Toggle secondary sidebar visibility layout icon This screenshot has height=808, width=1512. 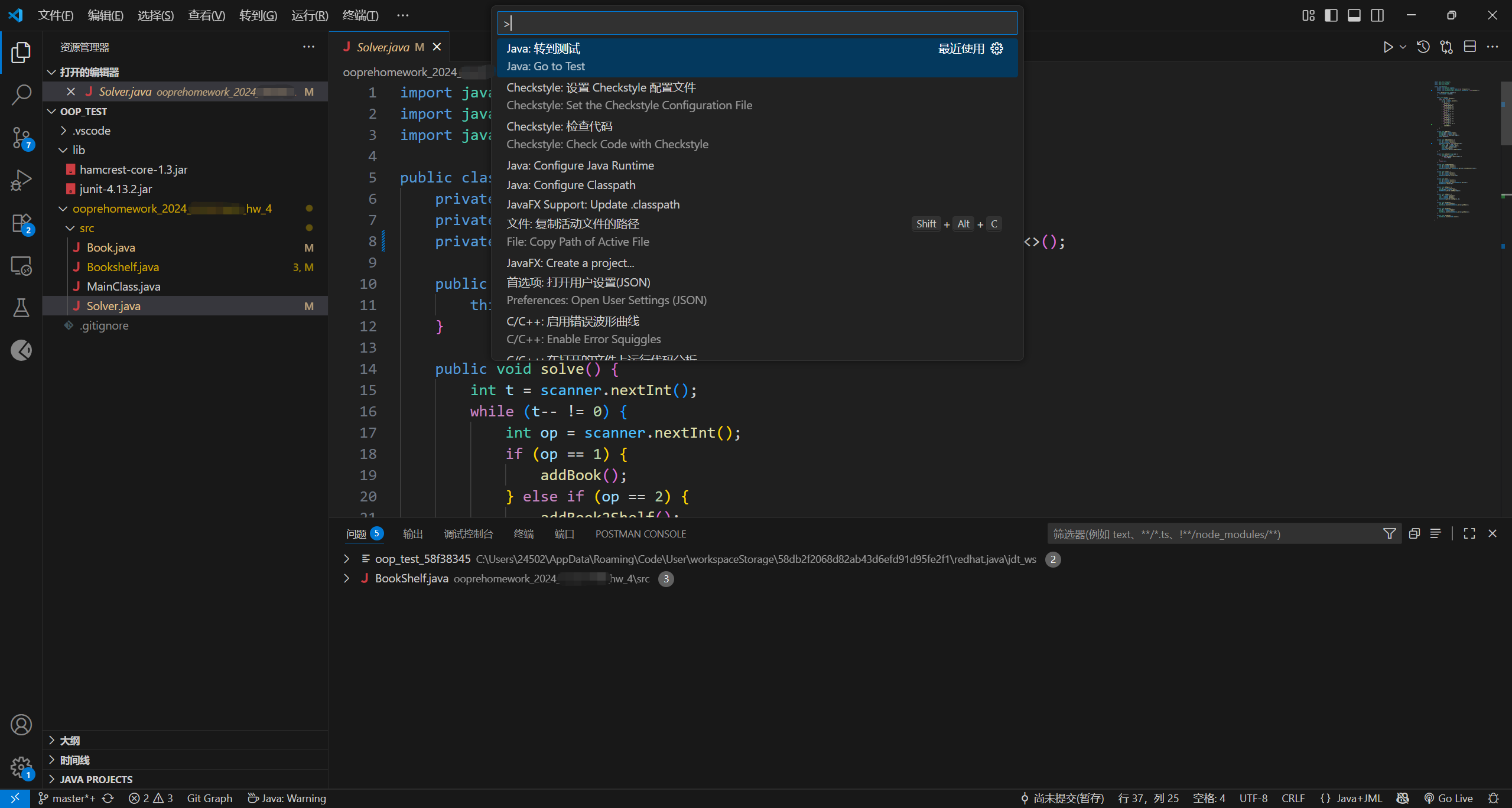pyautogui.click(x=1377, y=15)
